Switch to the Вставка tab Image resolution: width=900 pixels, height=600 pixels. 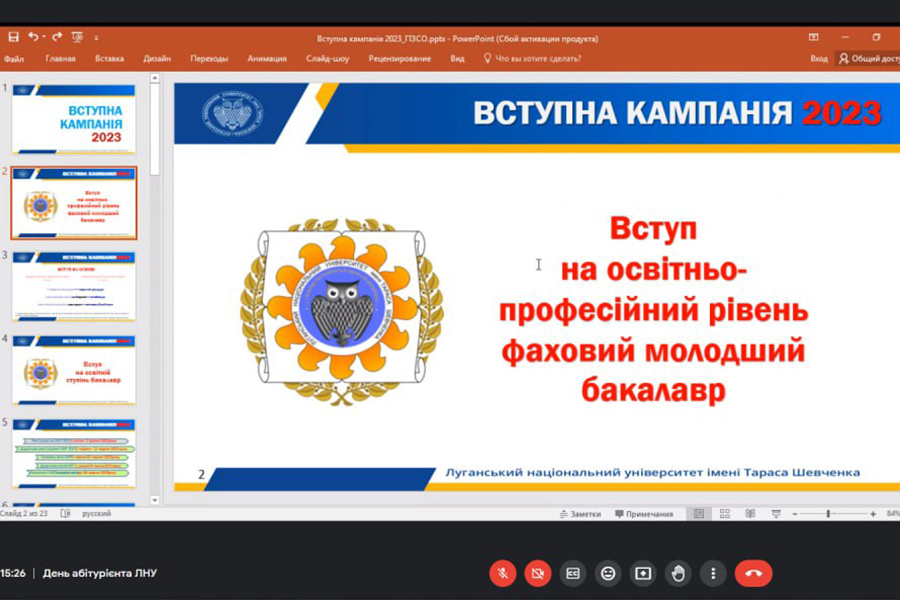(x=109, y=59)
